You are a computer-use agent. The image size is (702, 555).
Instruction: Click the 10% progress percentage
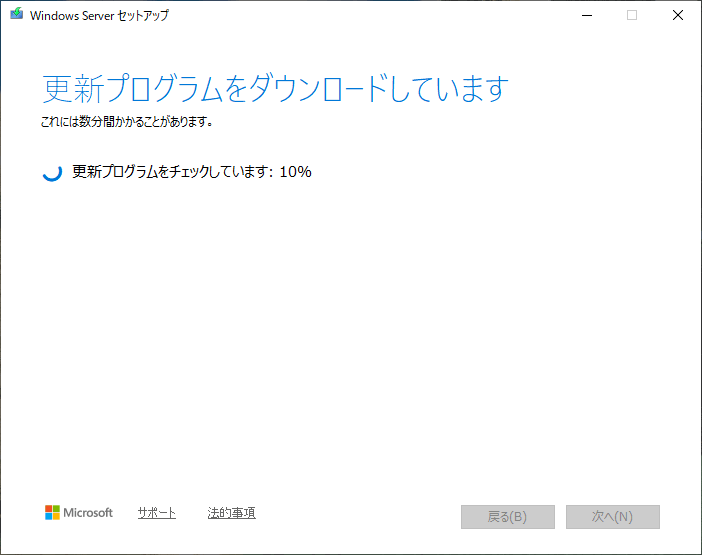click(x=295, y=171)
